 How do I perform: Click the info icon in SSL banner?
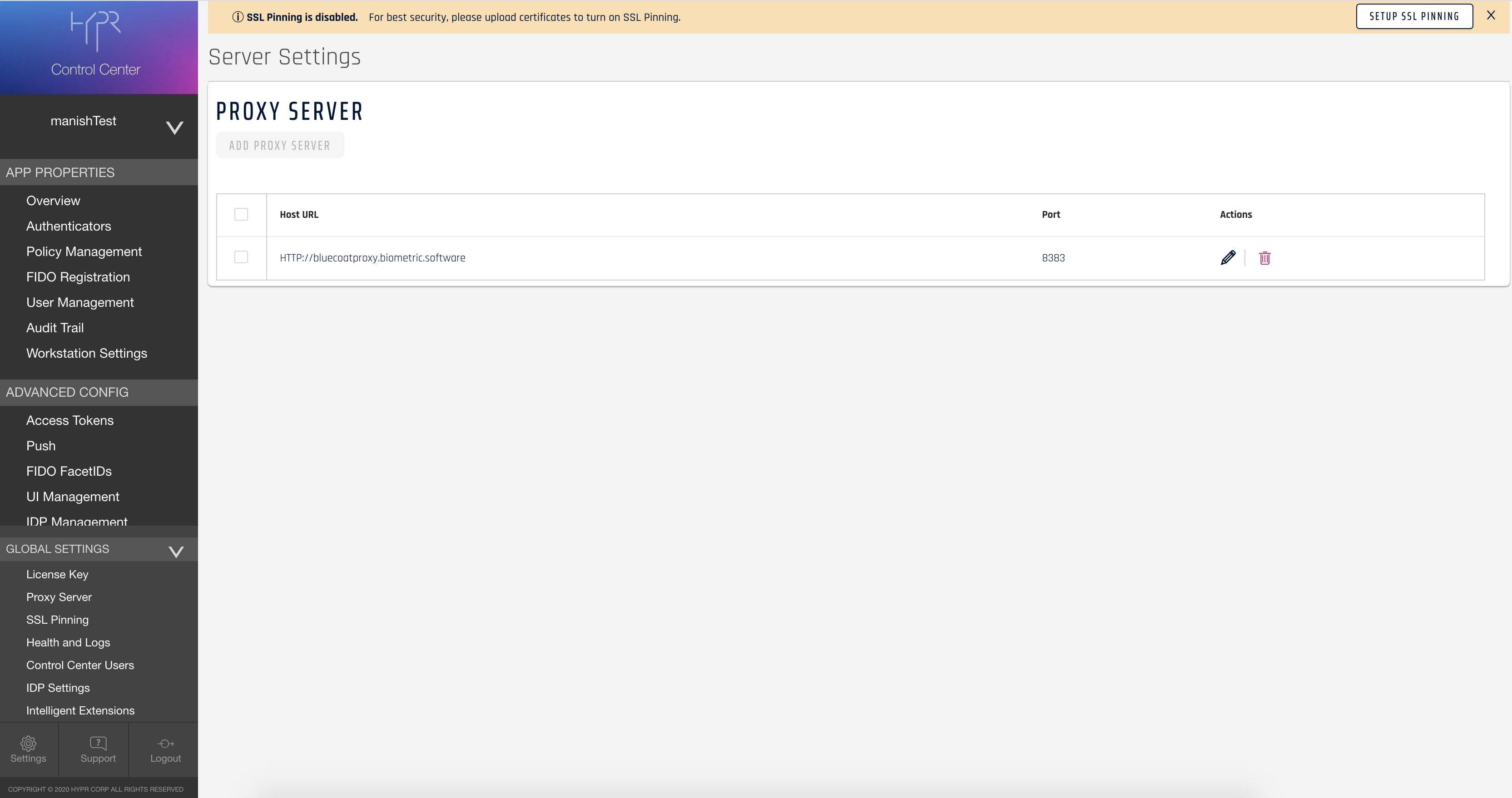click(238, 17)
